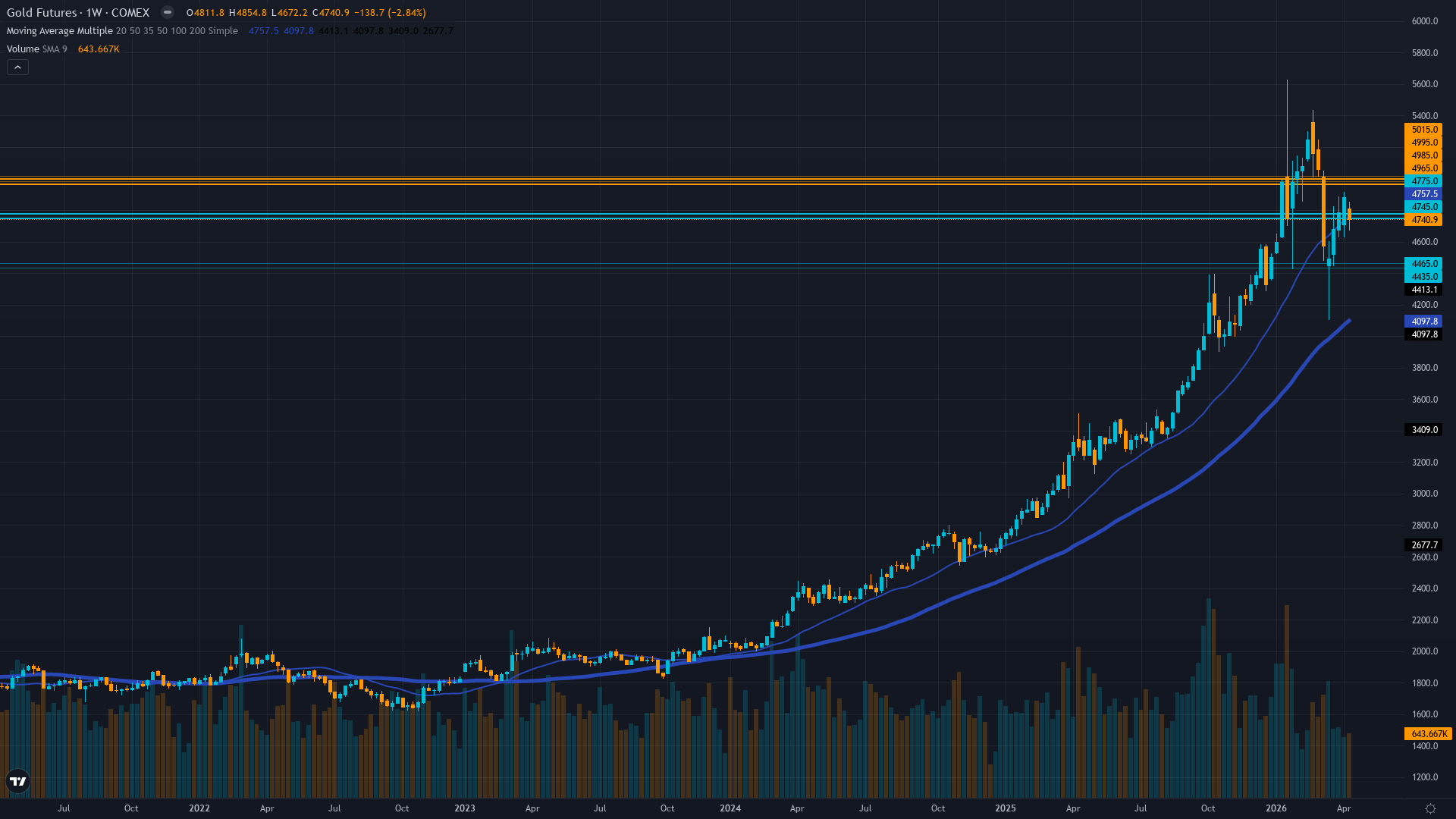Click the 643.667K volume value in legend
1456x819 pixels.
click(x=99, y=49)
